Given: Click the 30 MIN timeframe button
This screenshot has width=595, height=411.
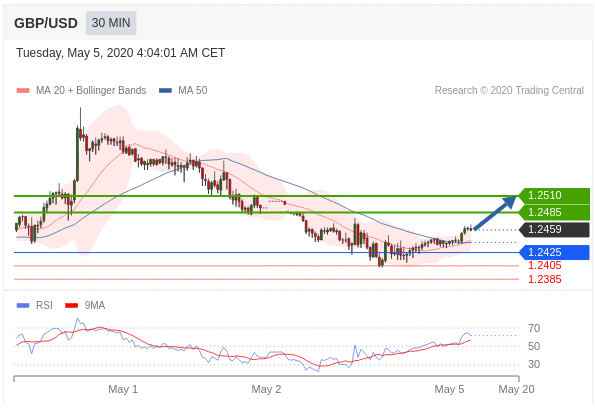Looking at the screenshot, I should pyautogui.click(x=111, y=23).
